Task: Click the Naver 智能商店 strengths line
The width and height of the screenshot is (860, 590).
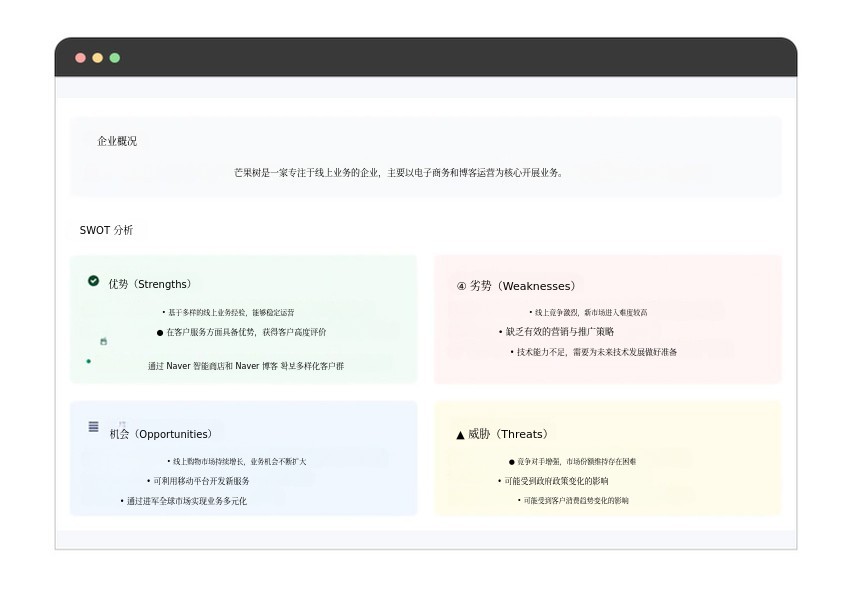Action: (246, 366)
